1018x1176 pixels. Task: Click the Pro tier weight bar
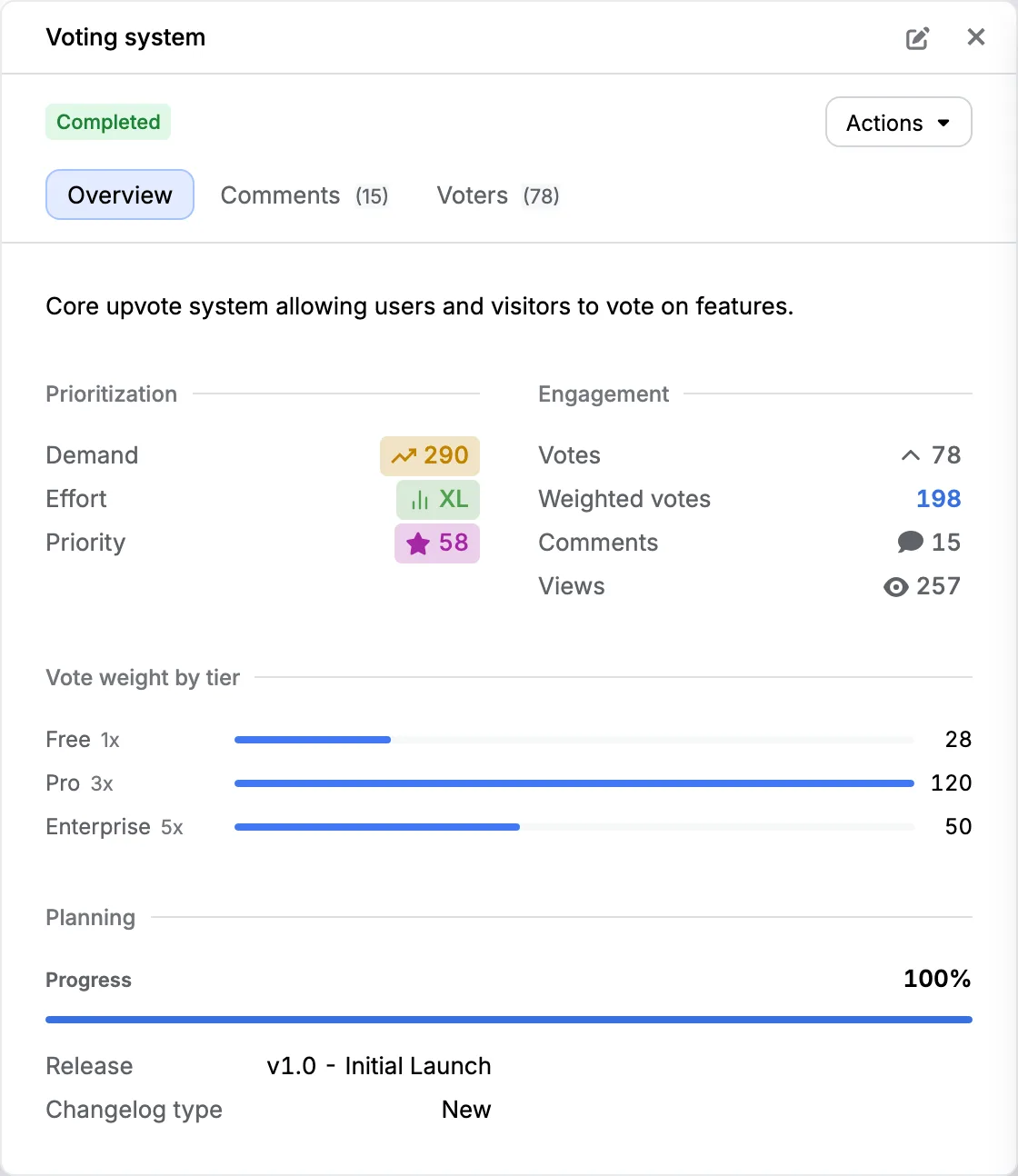[574, 783]
